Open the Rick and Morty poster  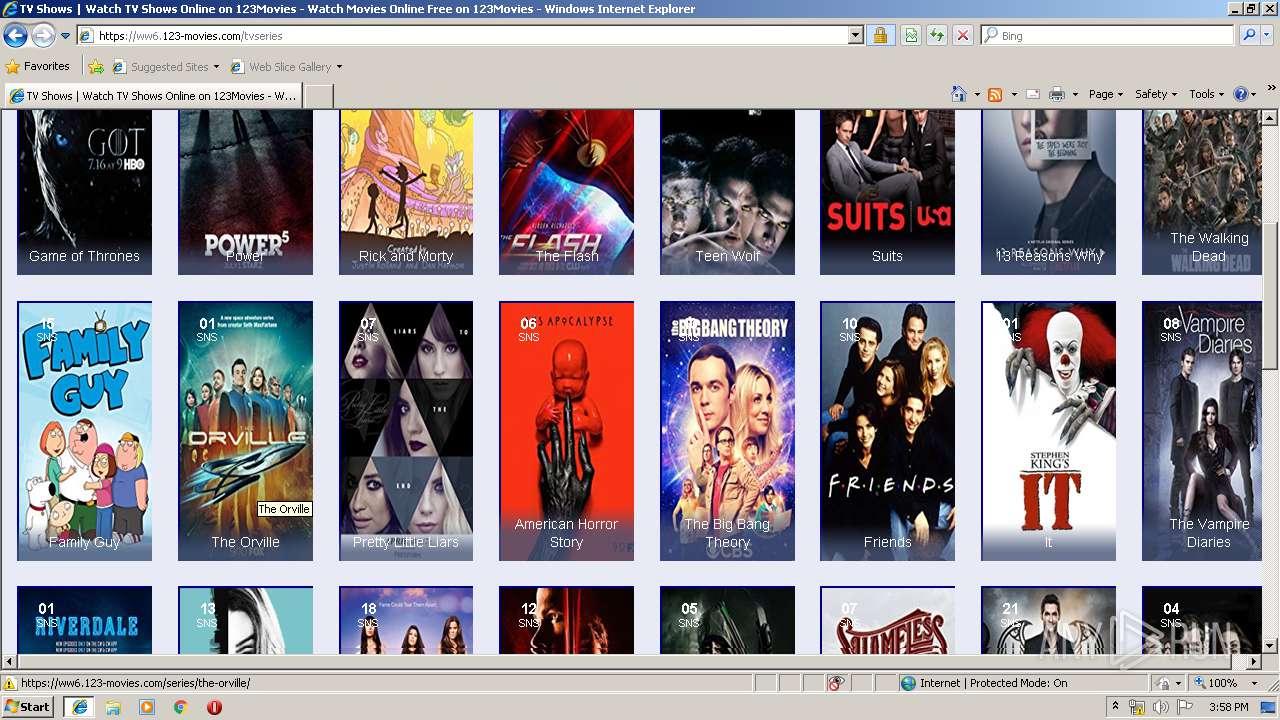[x=406, y=192]
